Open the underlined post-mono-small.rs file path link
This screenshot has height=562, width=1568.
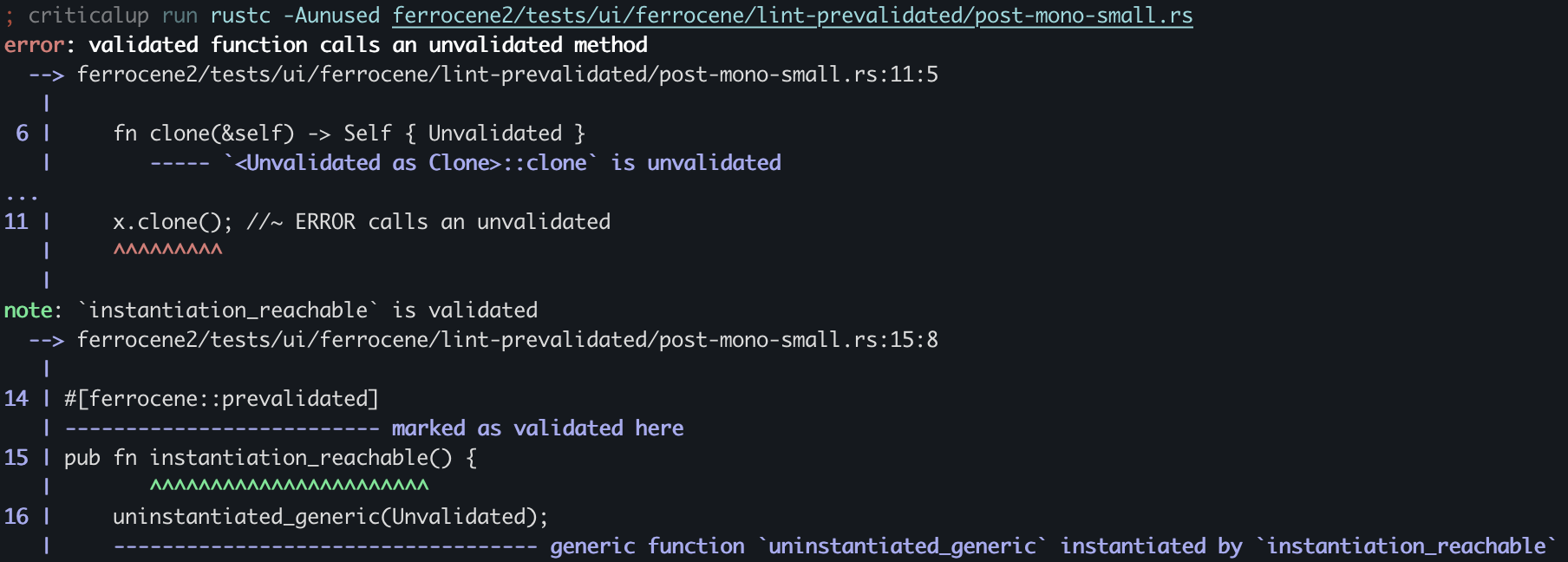[x=792, y=16]
